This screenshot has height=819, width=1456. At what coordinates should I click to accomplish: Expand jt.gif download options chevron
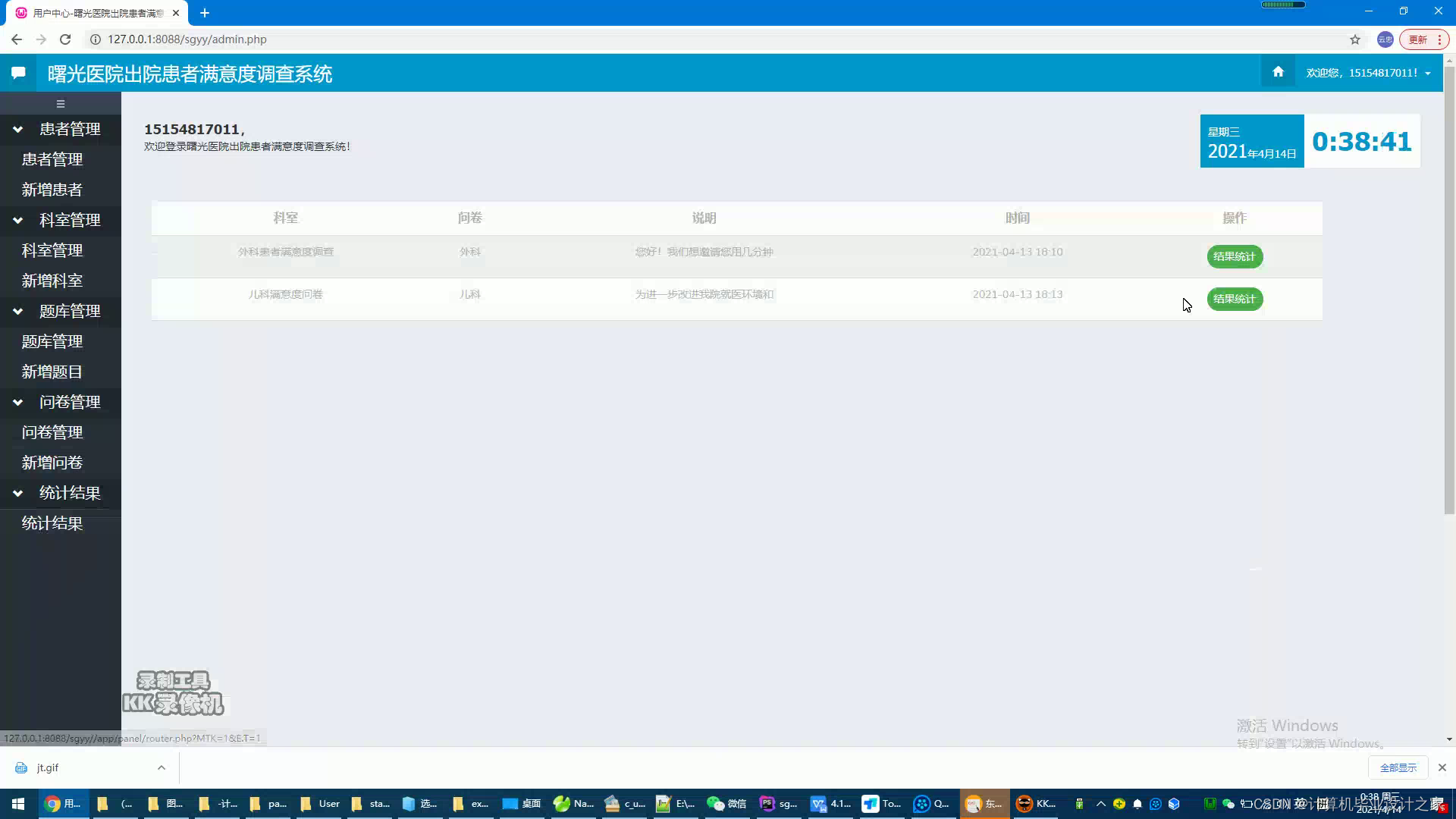point(162,767)
